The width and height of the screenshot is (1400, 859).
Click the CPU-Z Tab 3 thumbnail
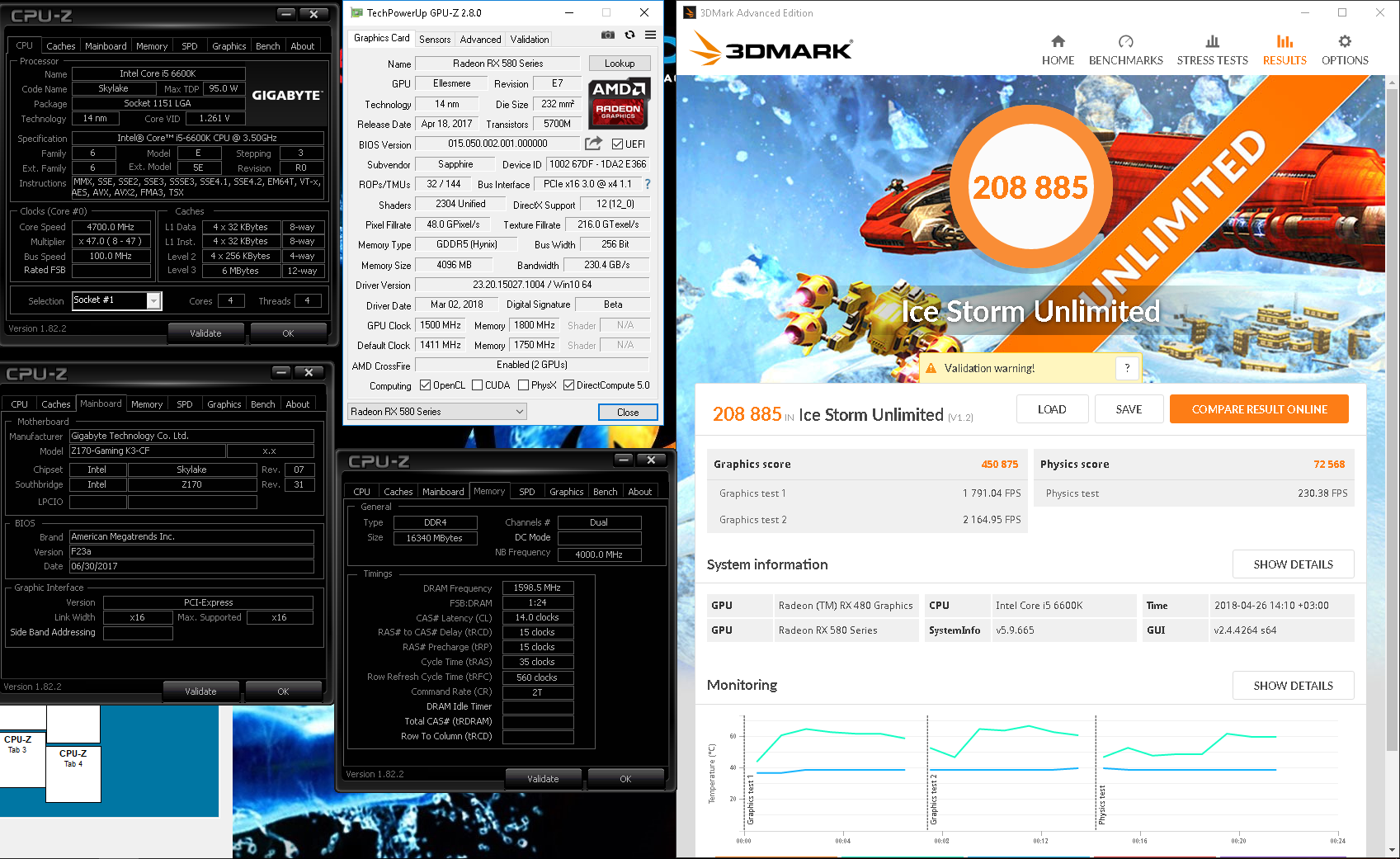23,760
